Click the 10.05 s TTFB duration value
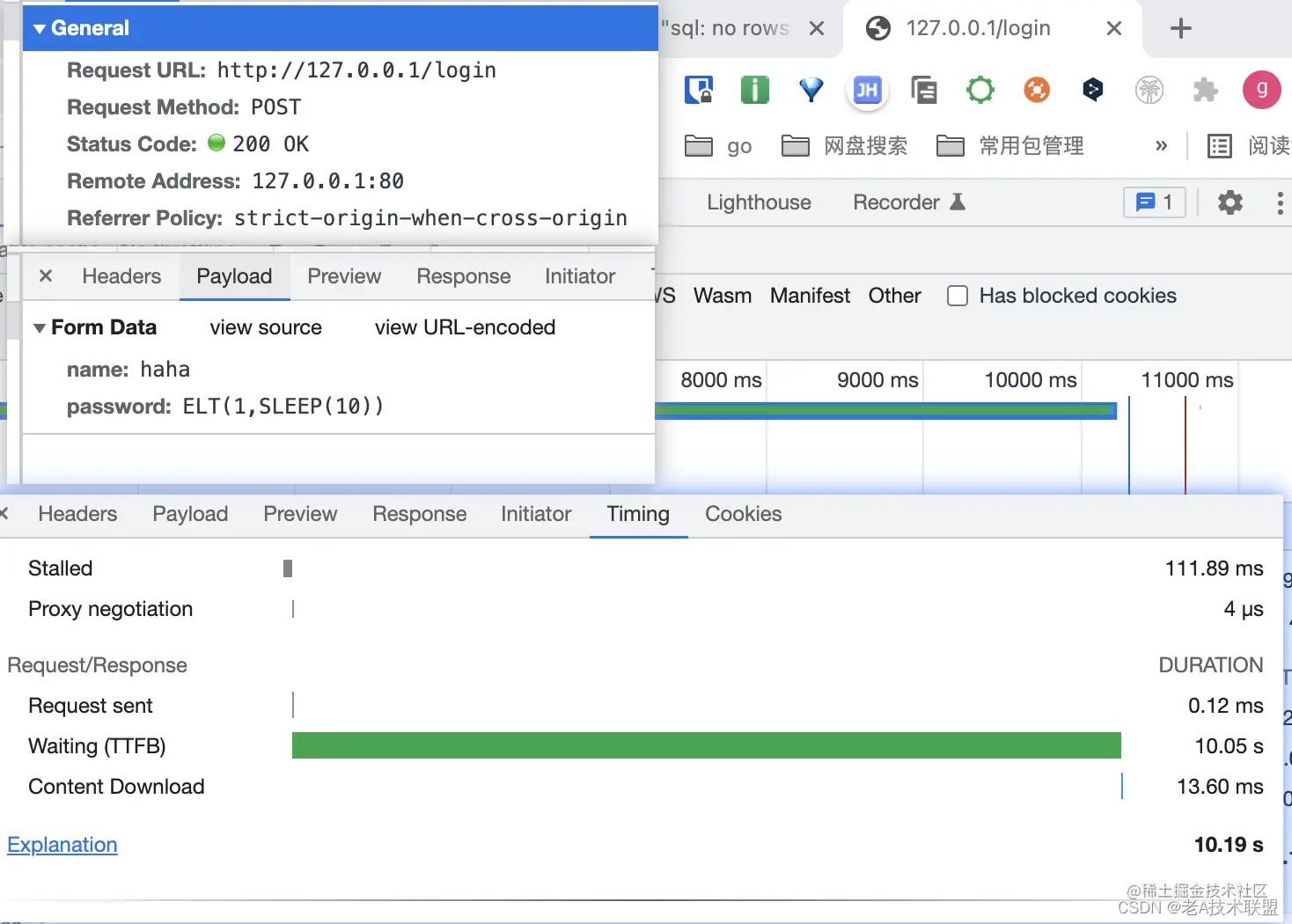 [x=1229, y=746]
